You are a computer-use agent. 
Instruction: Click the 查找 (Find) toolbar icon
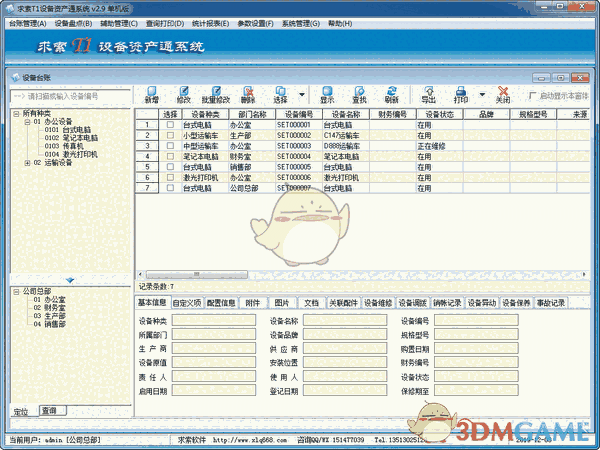[x=359, y=95]
